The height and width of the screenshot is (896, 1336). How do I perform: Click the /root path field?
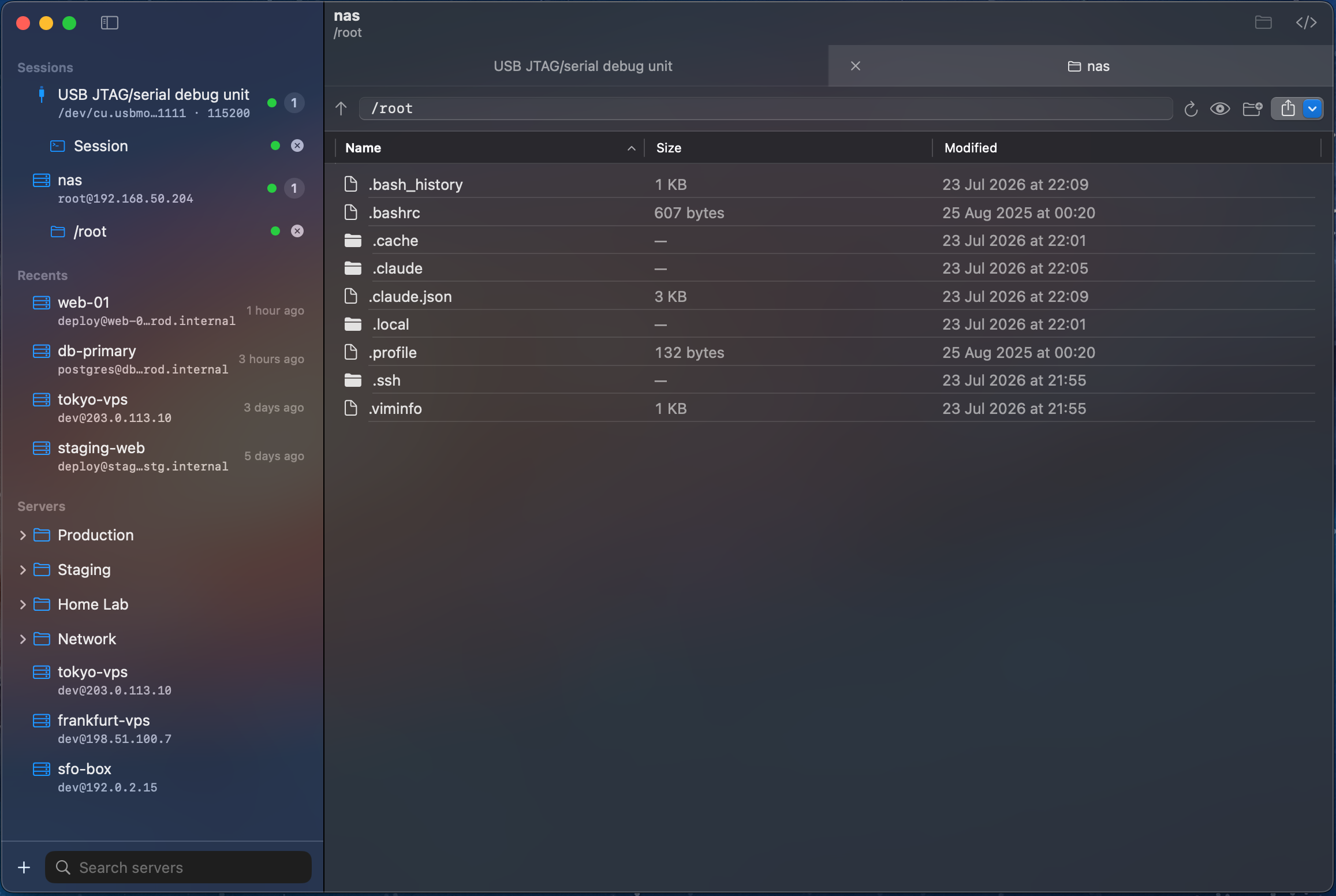[x=766, y=109]
